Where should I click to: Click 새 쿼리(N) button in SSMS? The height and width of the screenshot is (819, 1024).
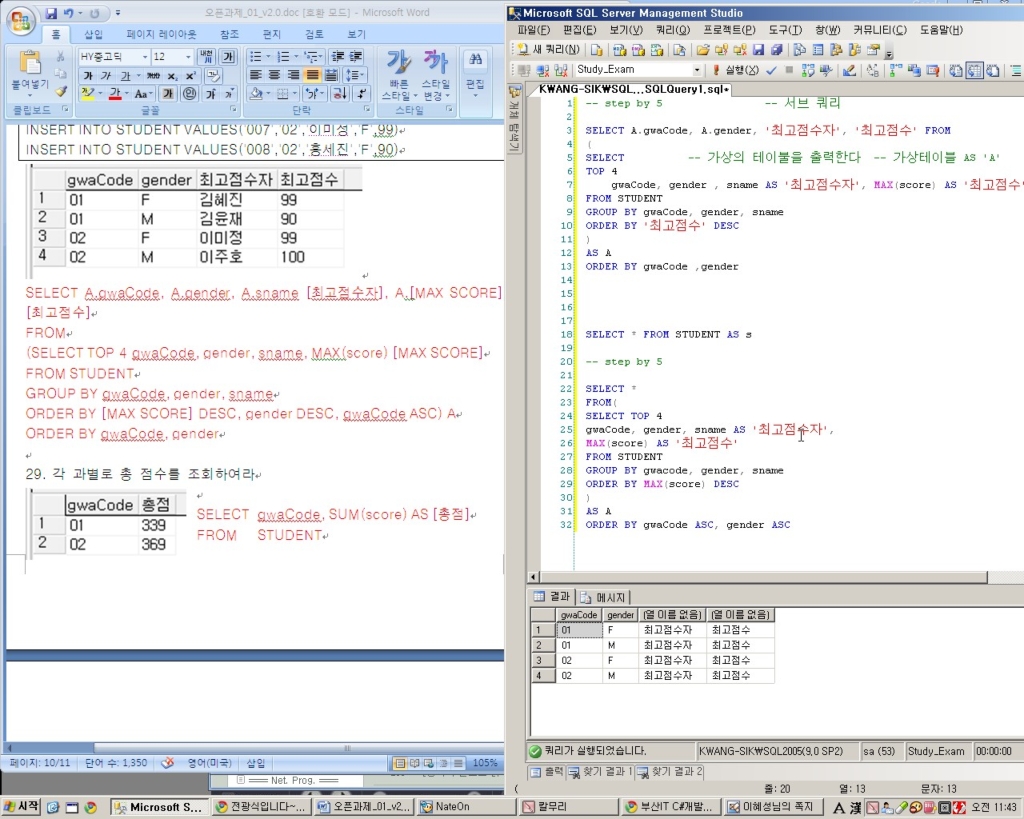point(548,50)
